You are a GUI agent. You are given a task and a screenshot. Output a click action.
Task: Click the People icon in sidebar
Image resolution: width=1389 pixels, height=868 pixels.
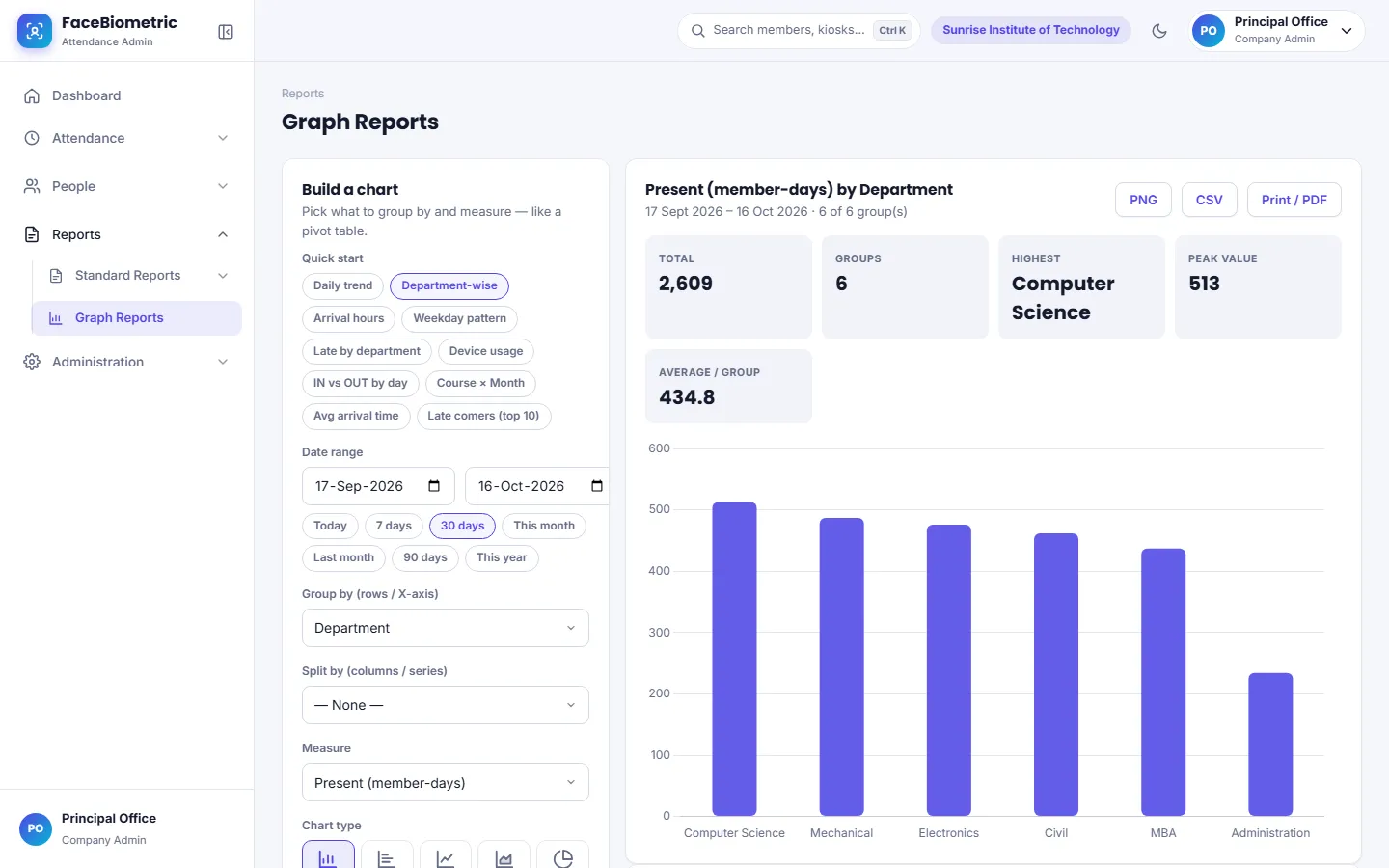coord(32,186)
